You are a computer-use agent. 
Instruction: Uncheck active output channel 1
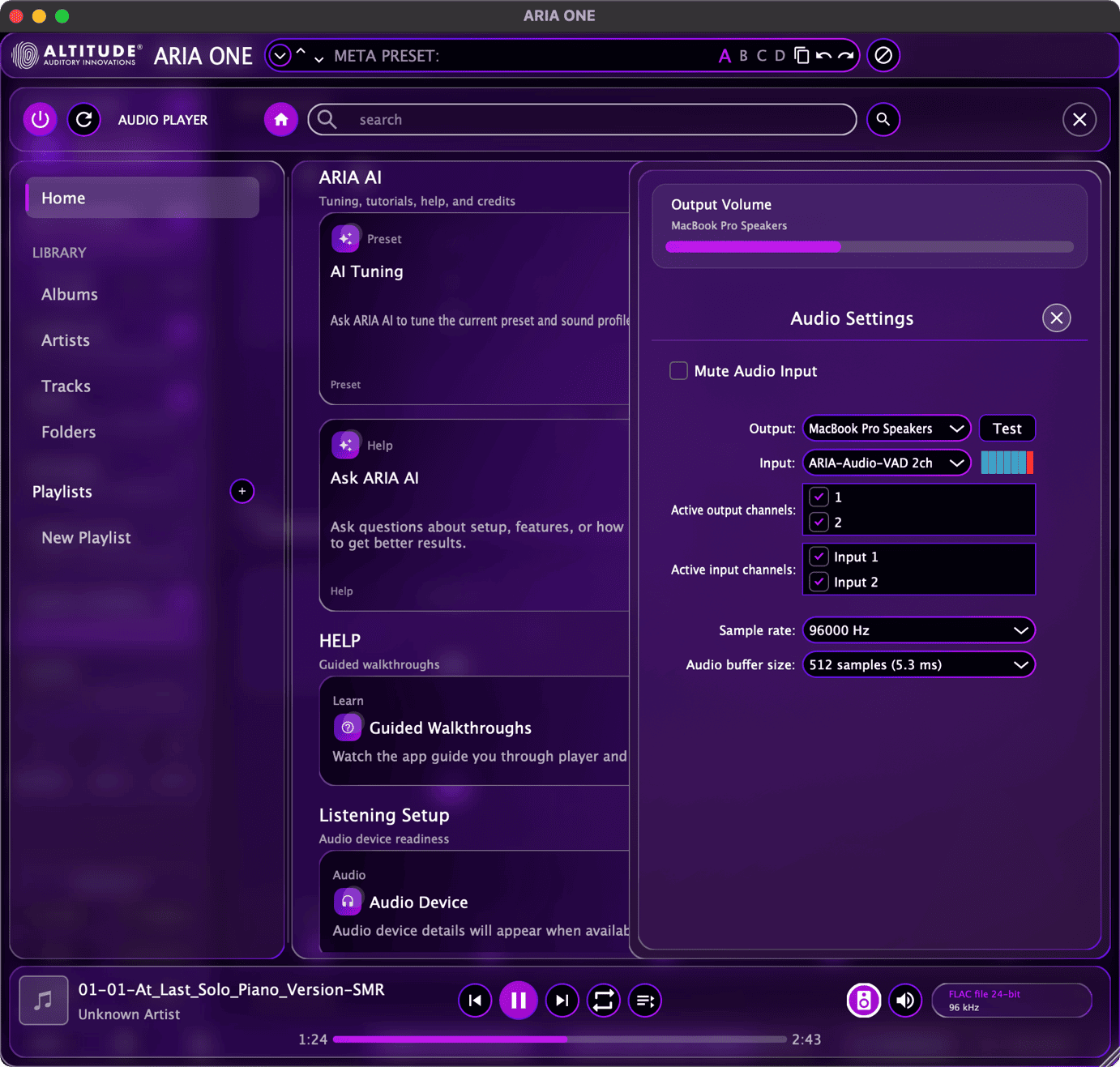pyautogui.click(x=819, y=497)
